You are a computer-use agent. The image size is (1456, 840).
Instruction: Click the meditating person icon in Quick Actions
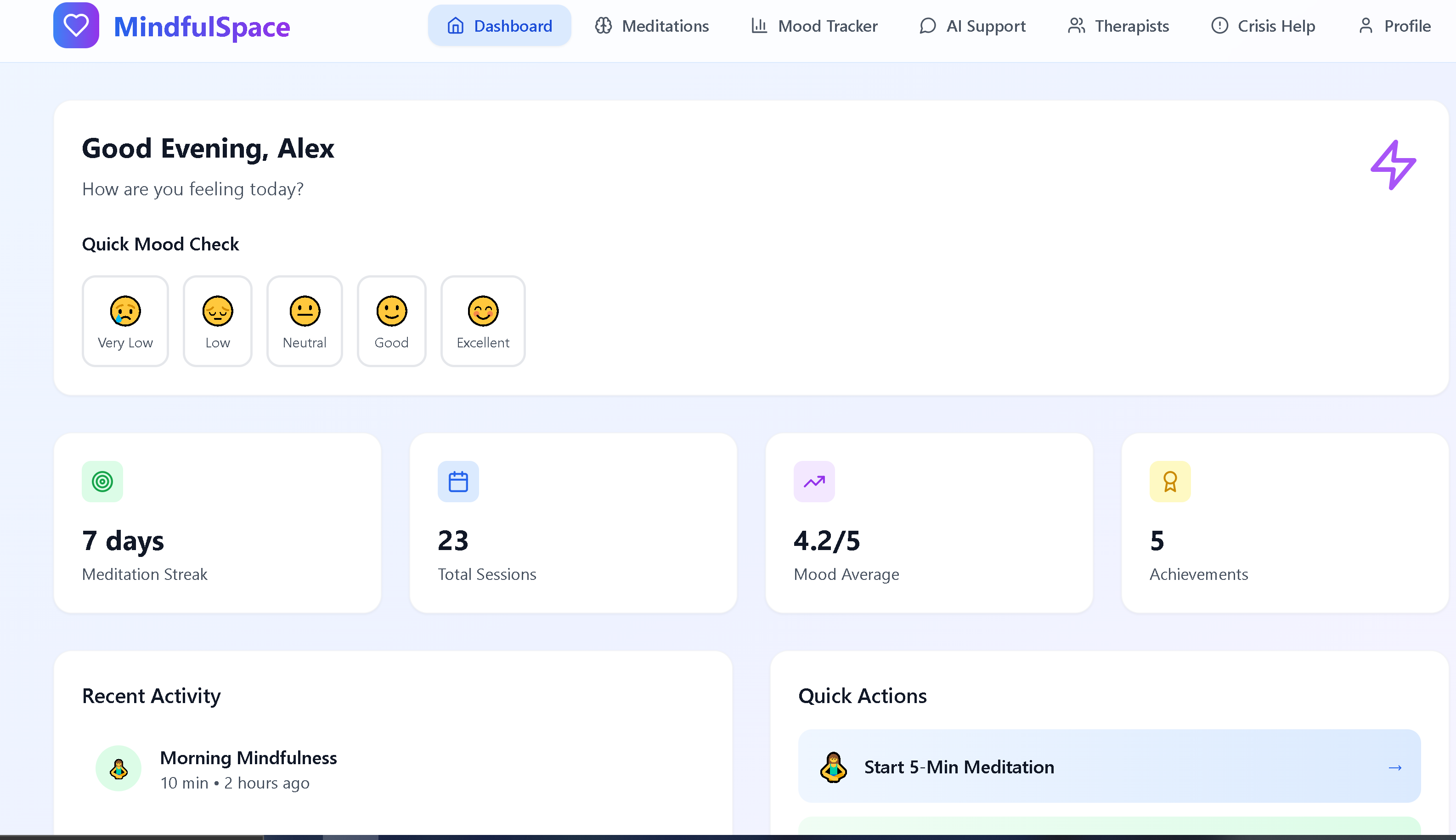(x=833, y=767)
